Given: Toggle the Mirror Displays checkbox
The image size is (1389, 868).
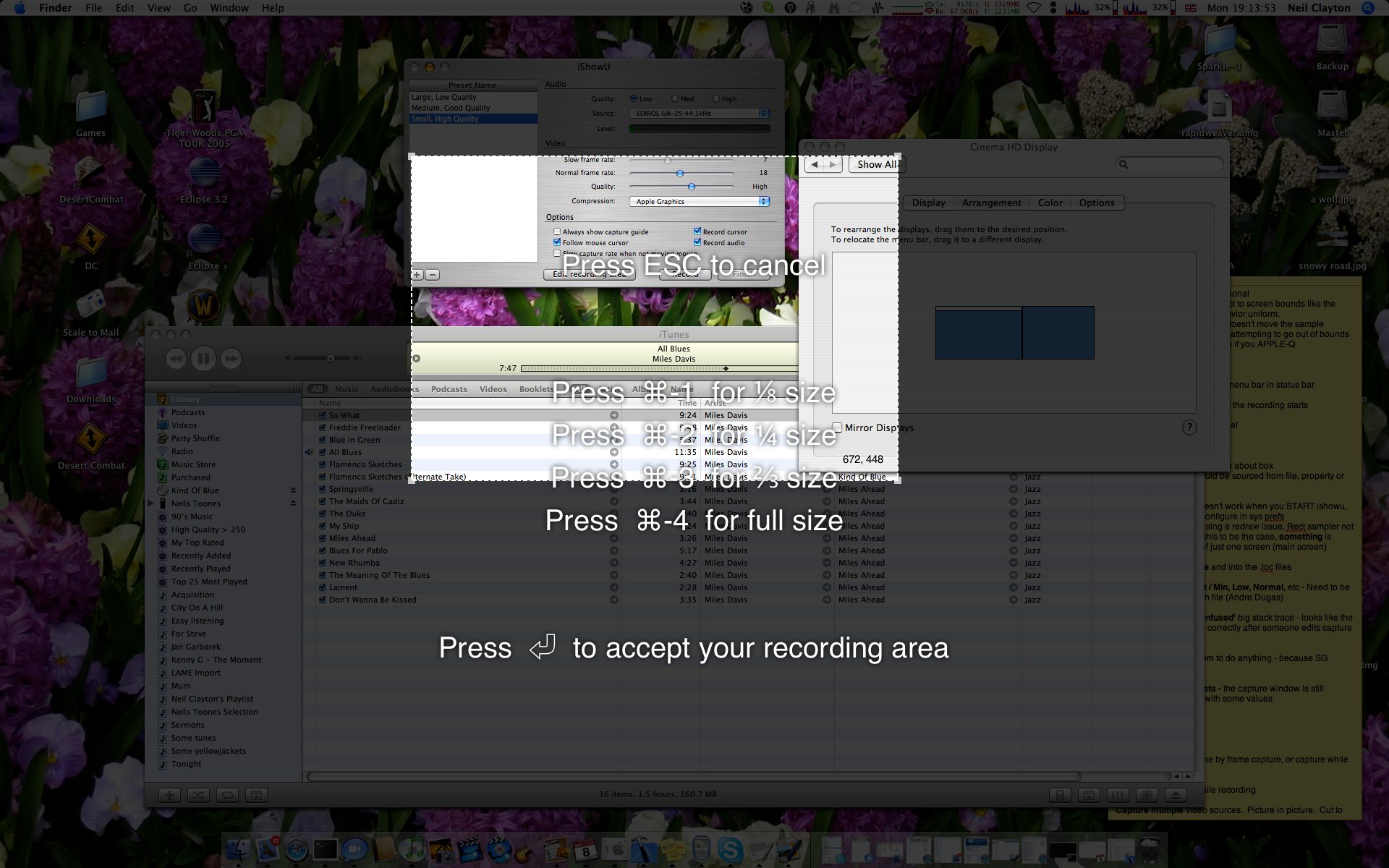Looking at the screenshot, I should click(837, 427).
